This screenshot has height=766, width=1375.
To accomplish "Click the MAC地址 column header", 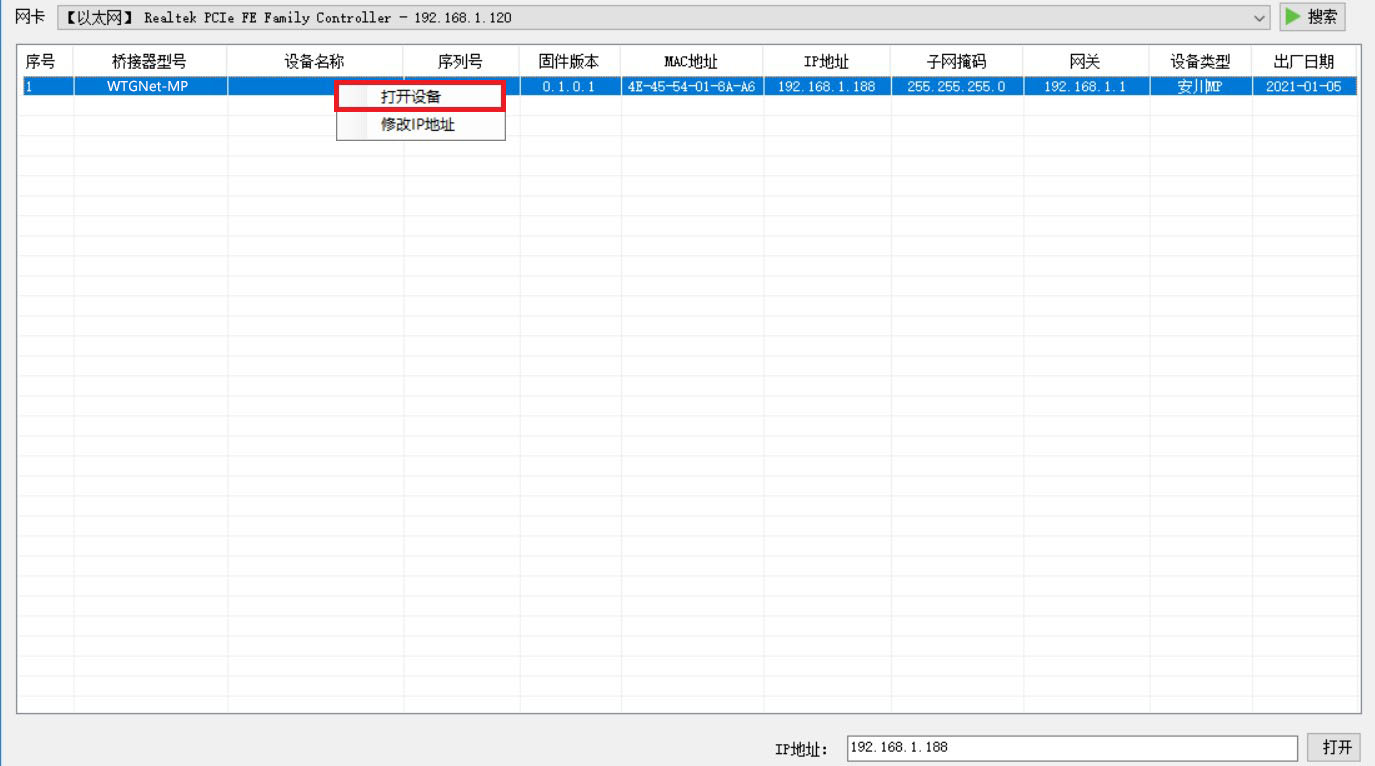I will [691, 61].
